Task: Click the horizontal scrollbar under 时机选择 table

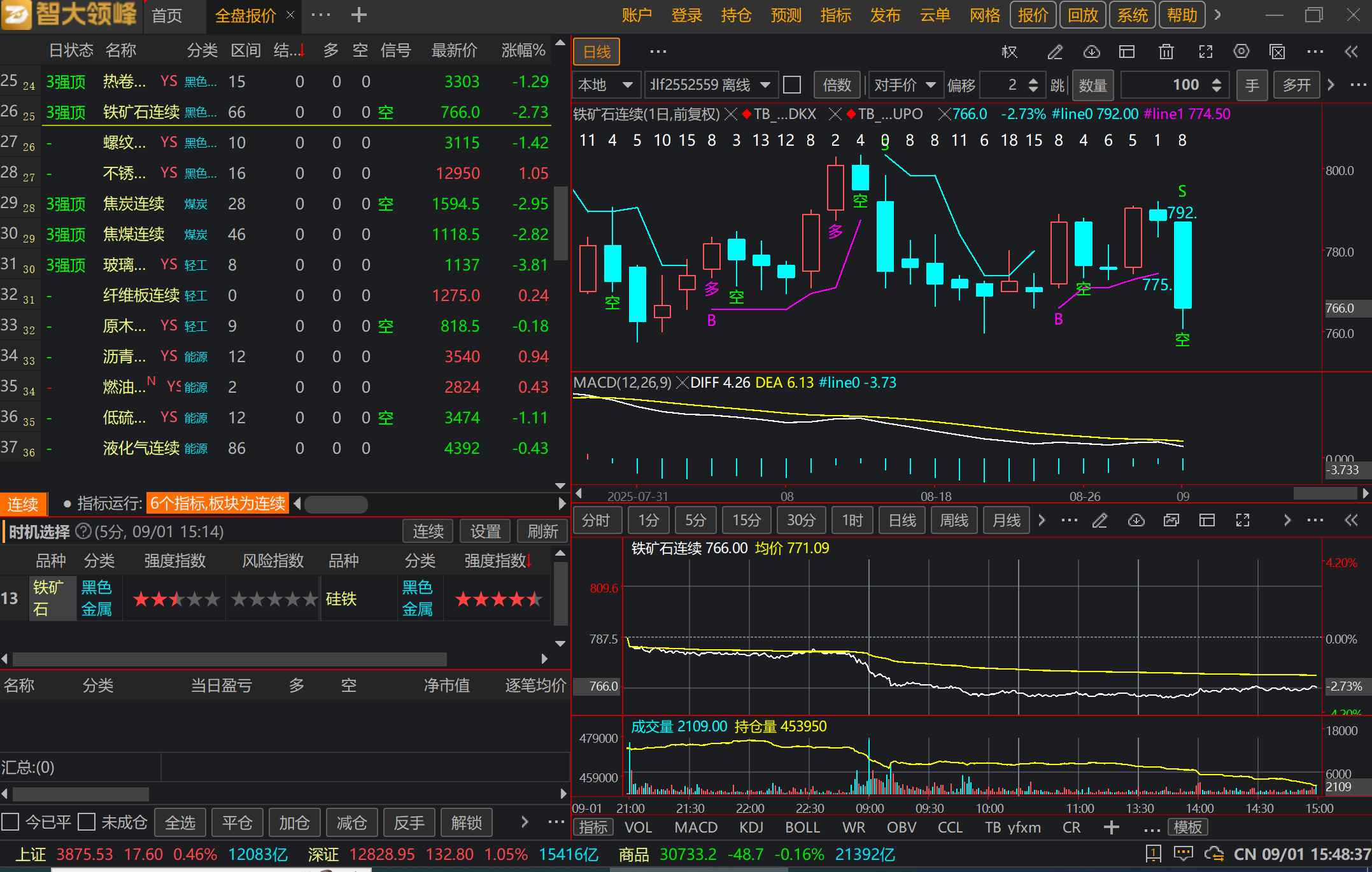Action: [229, 659]
